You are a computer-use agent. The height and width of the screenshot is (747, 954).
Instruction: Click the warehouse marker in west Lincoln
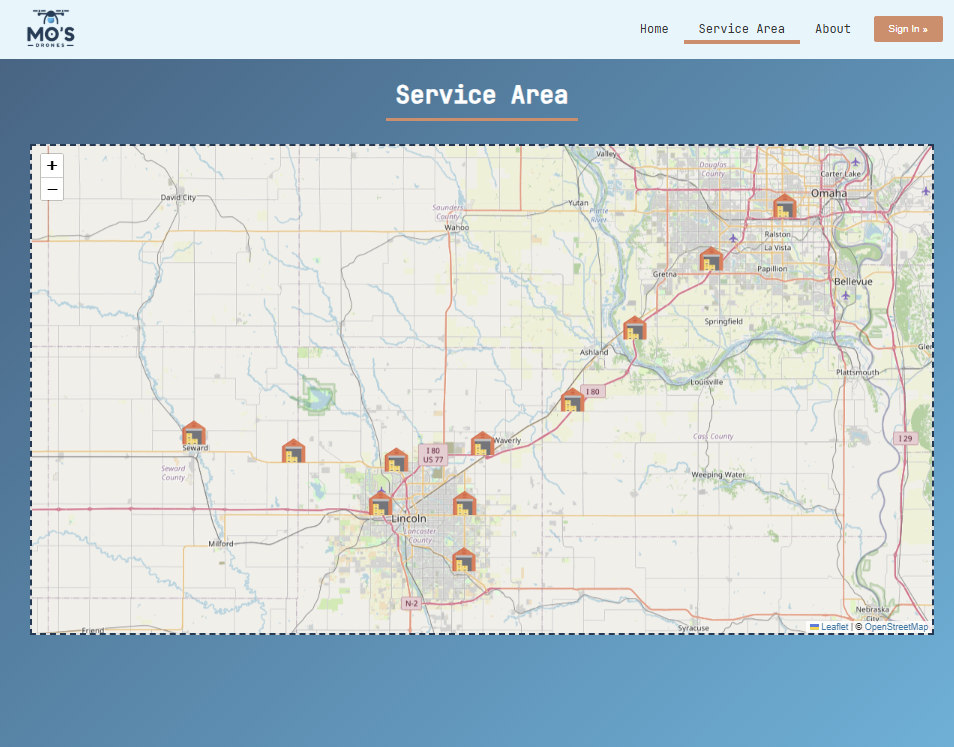[380, 504]
